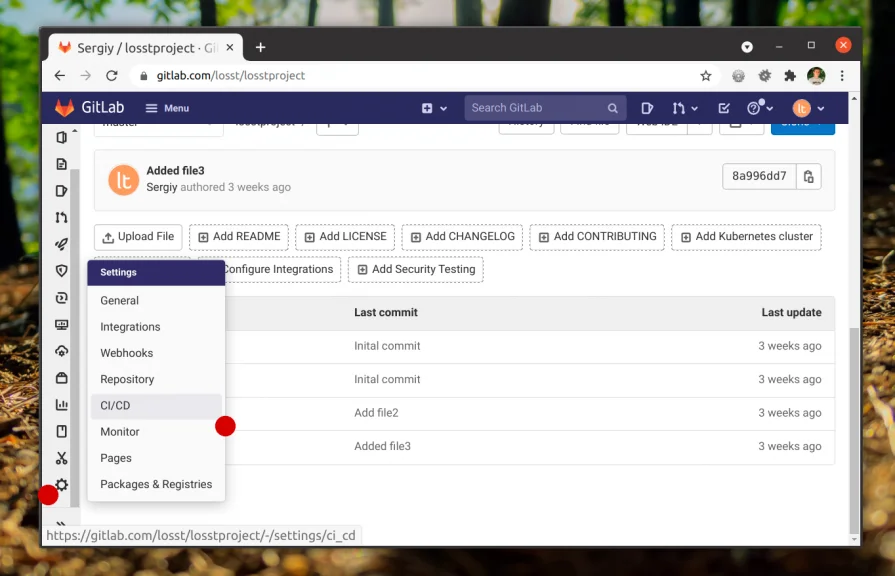This screenshot has width=895, height=576.
Task: Open the Search GitLab magnifier icon
Action: pos(611,107)
